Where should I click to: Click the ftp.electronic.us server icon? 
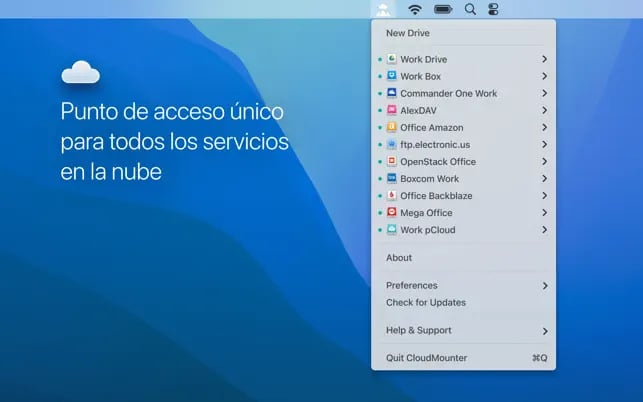tap(392, 145)
